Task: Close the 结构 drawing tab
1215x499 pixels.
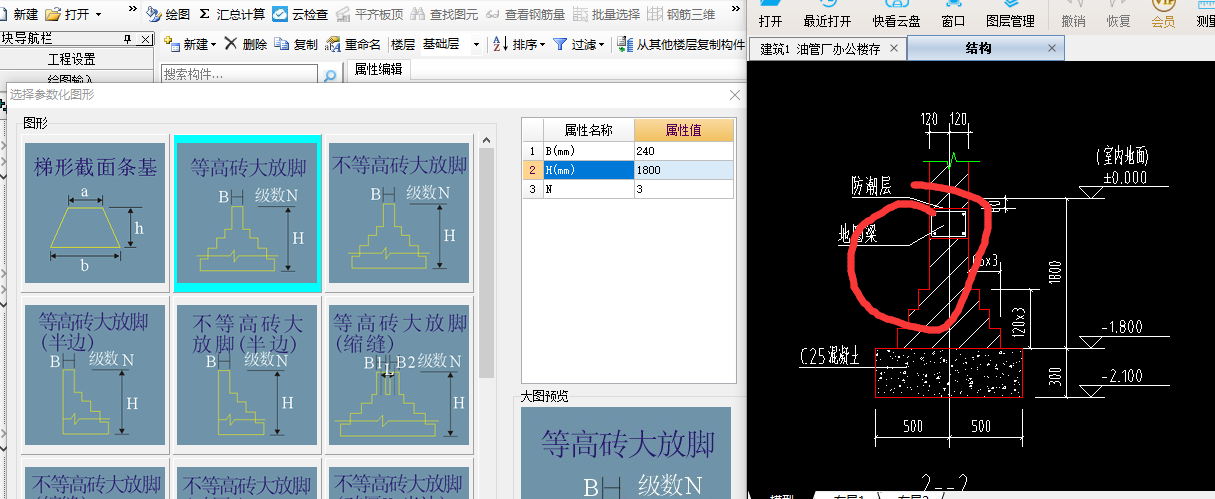Action: 1051,48
